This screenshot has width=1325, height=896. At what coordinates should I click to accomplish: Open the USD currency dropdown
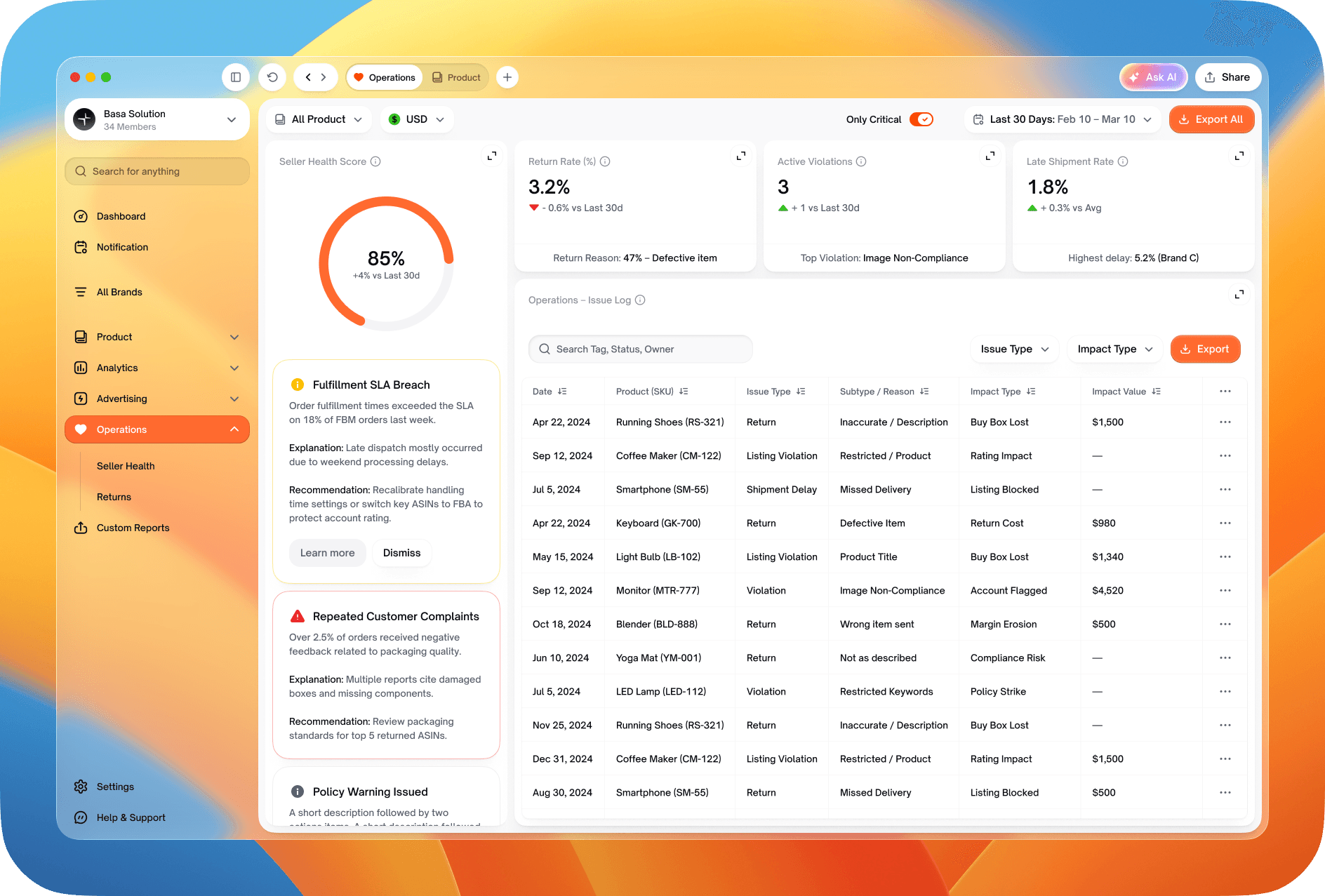tap(417, 119)
